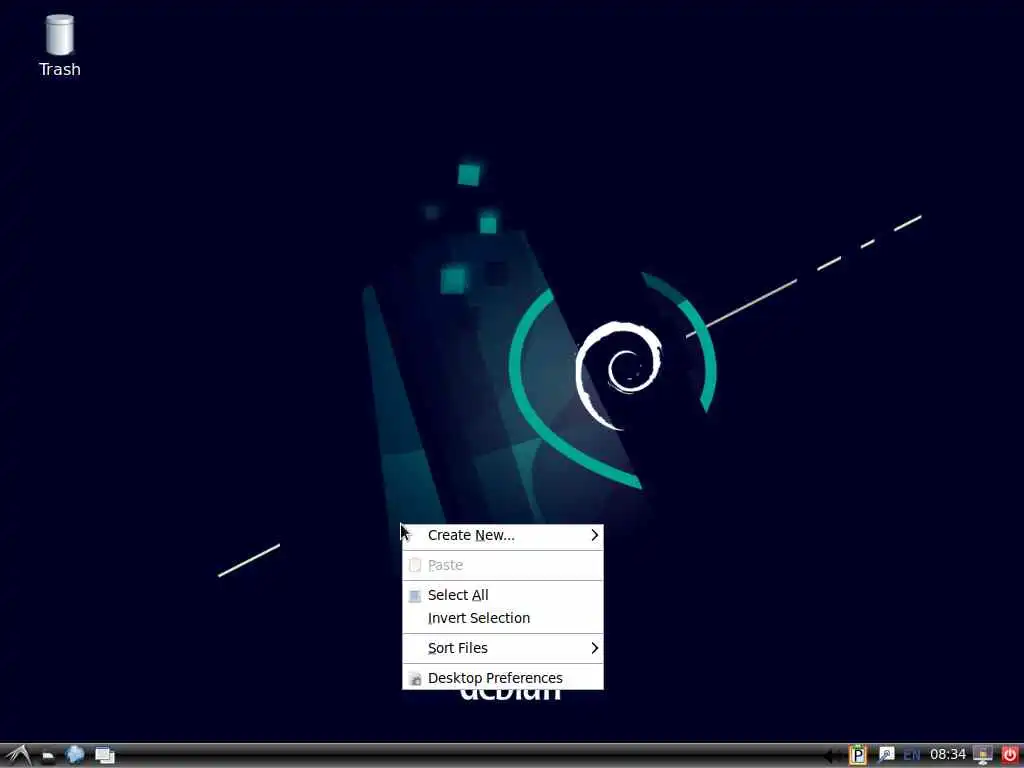Image resolution: width=1024 pixels, height=768 pixels.
Task: Click the tray icon left of EN
Action: point(886,756)
